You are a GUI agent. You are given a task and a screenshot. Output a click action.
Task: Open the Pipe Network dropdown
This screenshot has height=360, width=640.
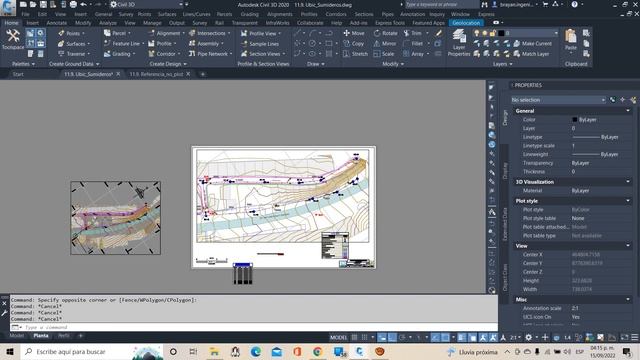click(x=211, y=53)
